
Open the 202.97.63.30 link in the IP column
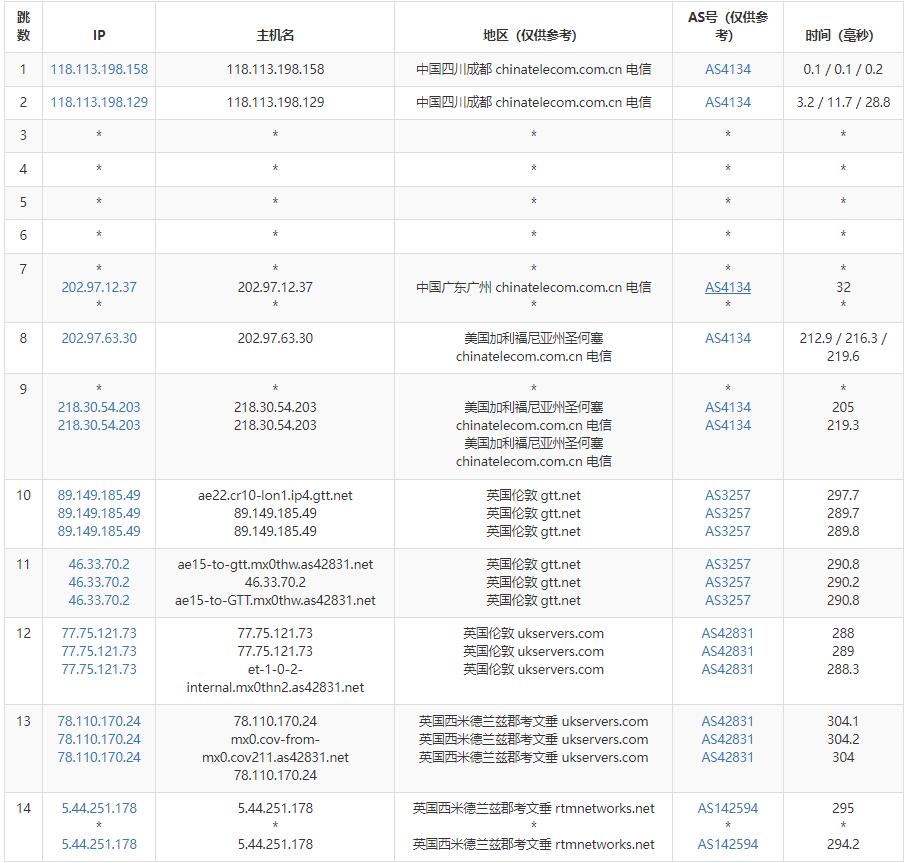(99, 338)
